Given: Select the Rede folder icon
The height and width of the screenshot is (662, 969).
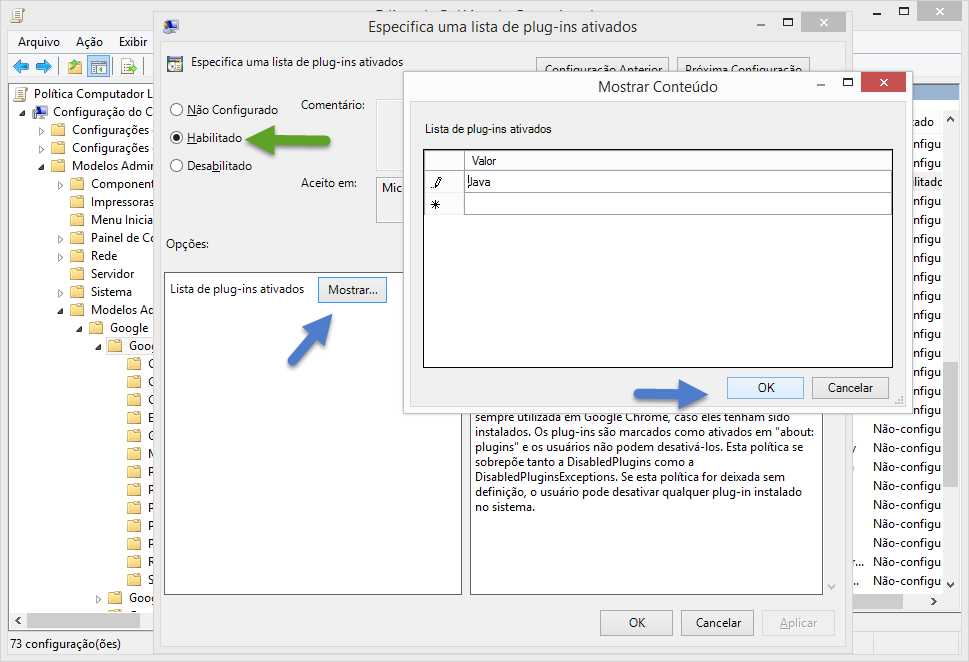Looking at the screenshot, I should (x=77, y=255).
